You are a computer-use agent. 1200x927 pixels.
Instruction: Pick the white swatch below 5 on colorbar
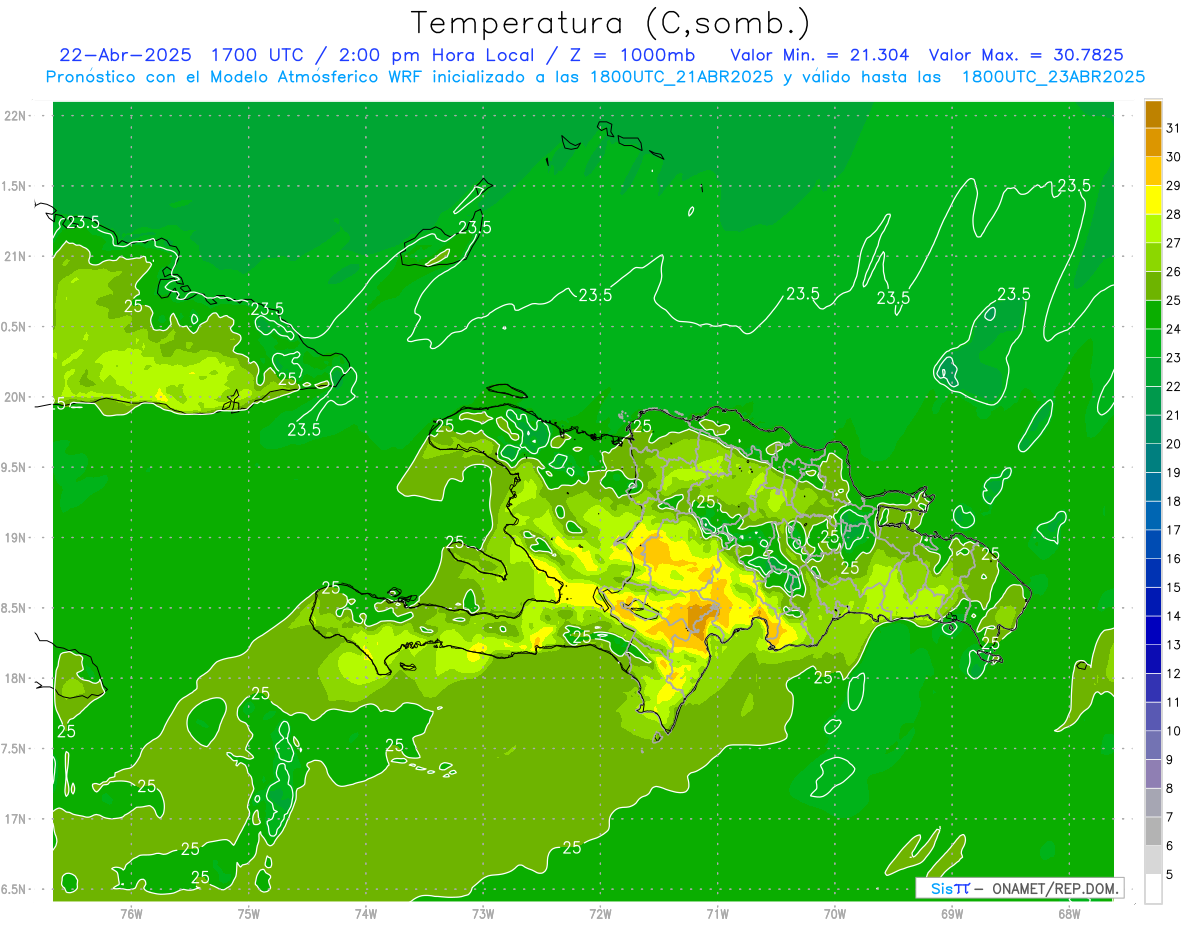coord(1153,888)
